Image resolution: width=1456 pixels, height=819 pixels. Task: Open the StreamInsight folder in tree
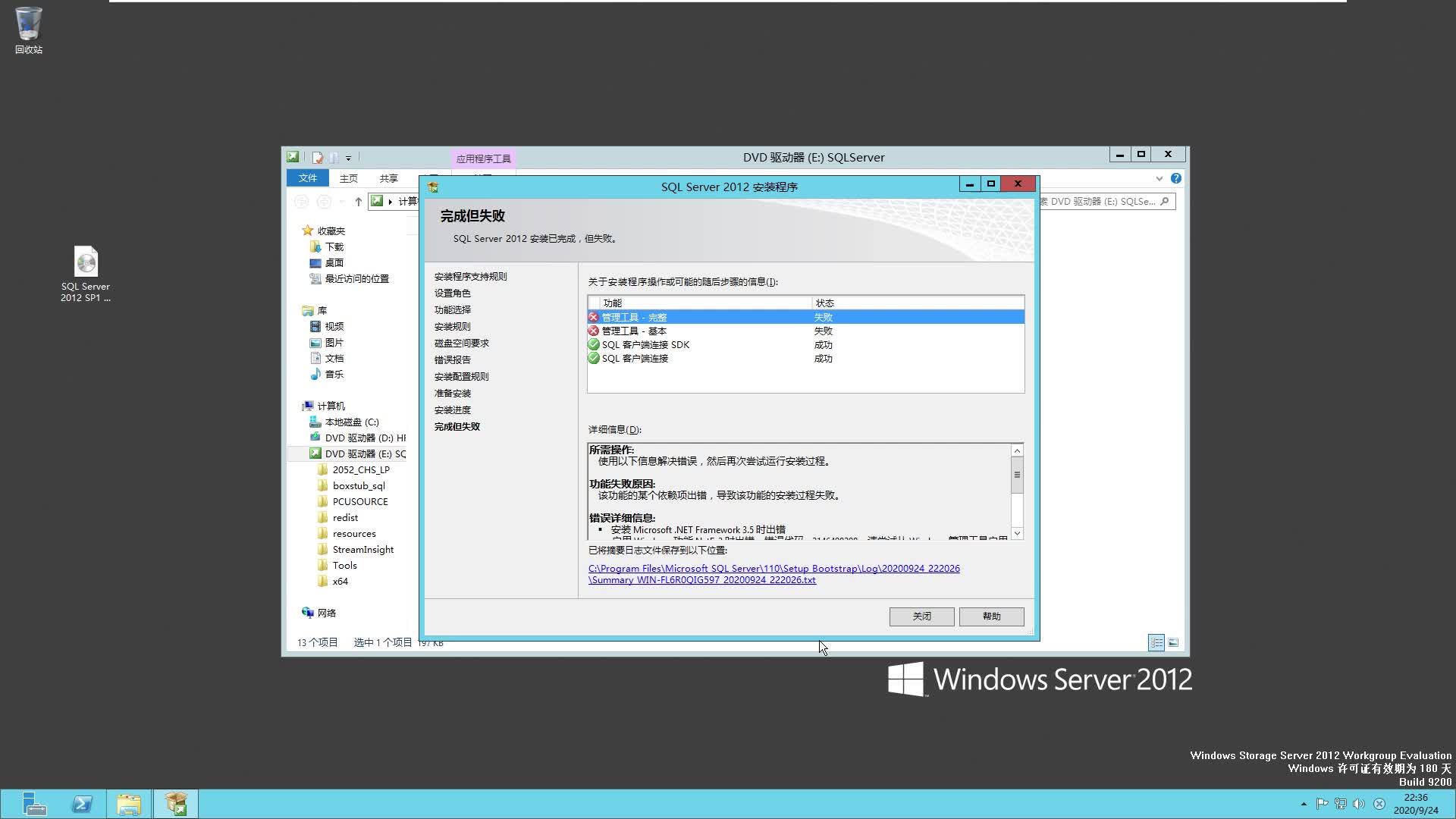(x=362, y=550)
